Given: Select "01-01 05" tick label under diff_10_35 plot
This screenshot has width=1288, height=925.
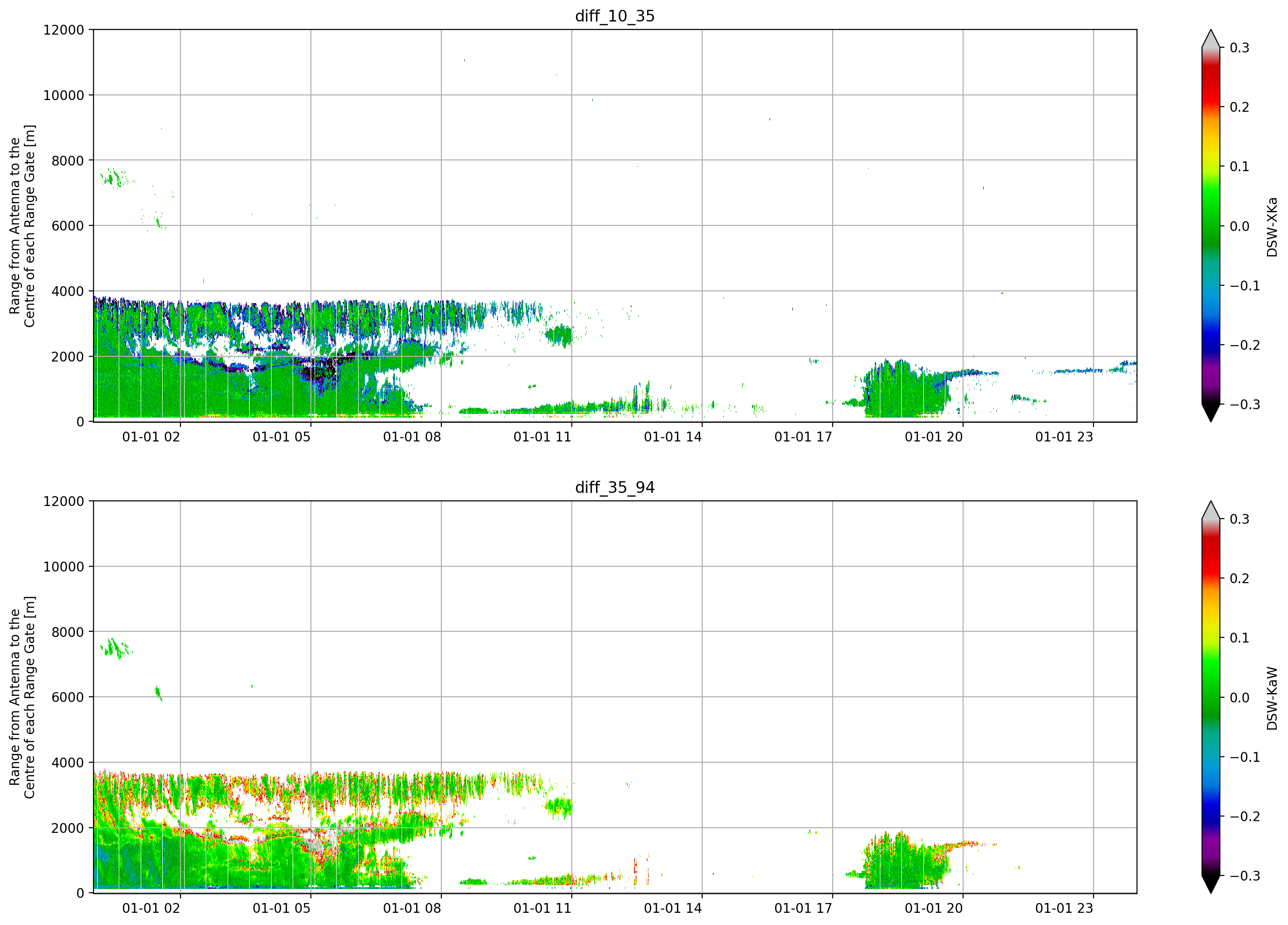Looking at the screenshot, I should tap(282, 437).
